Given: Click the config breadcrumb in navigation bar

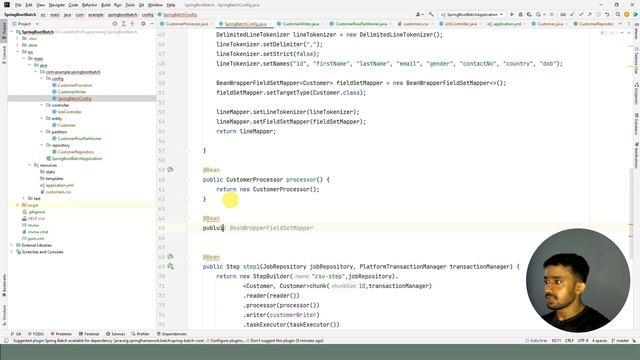Looking at the screenshot, I should coord(147,15).
